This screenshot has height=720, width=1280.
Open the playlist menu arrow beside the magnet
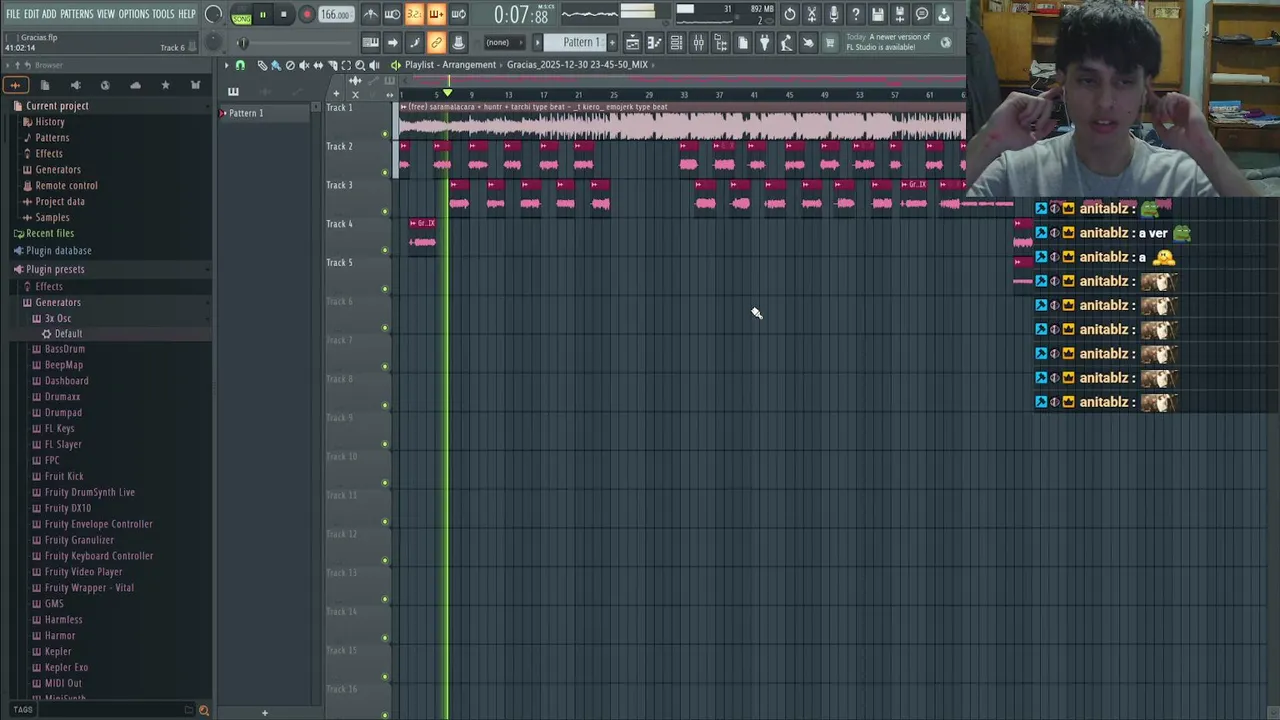[227, 65]
